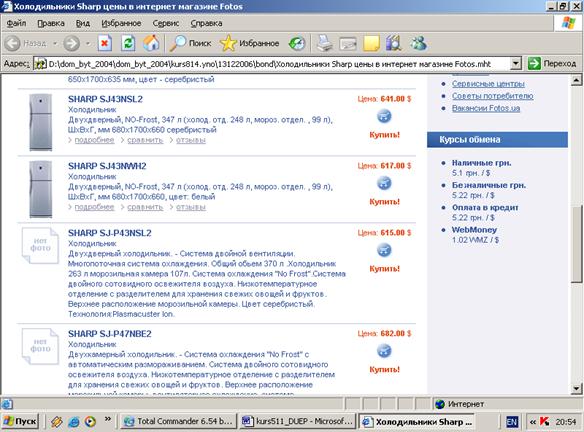The height and width of the screenshot is (432, 584).
Task: Show hidden quick launch icons chevron
Action: (108, 419)
